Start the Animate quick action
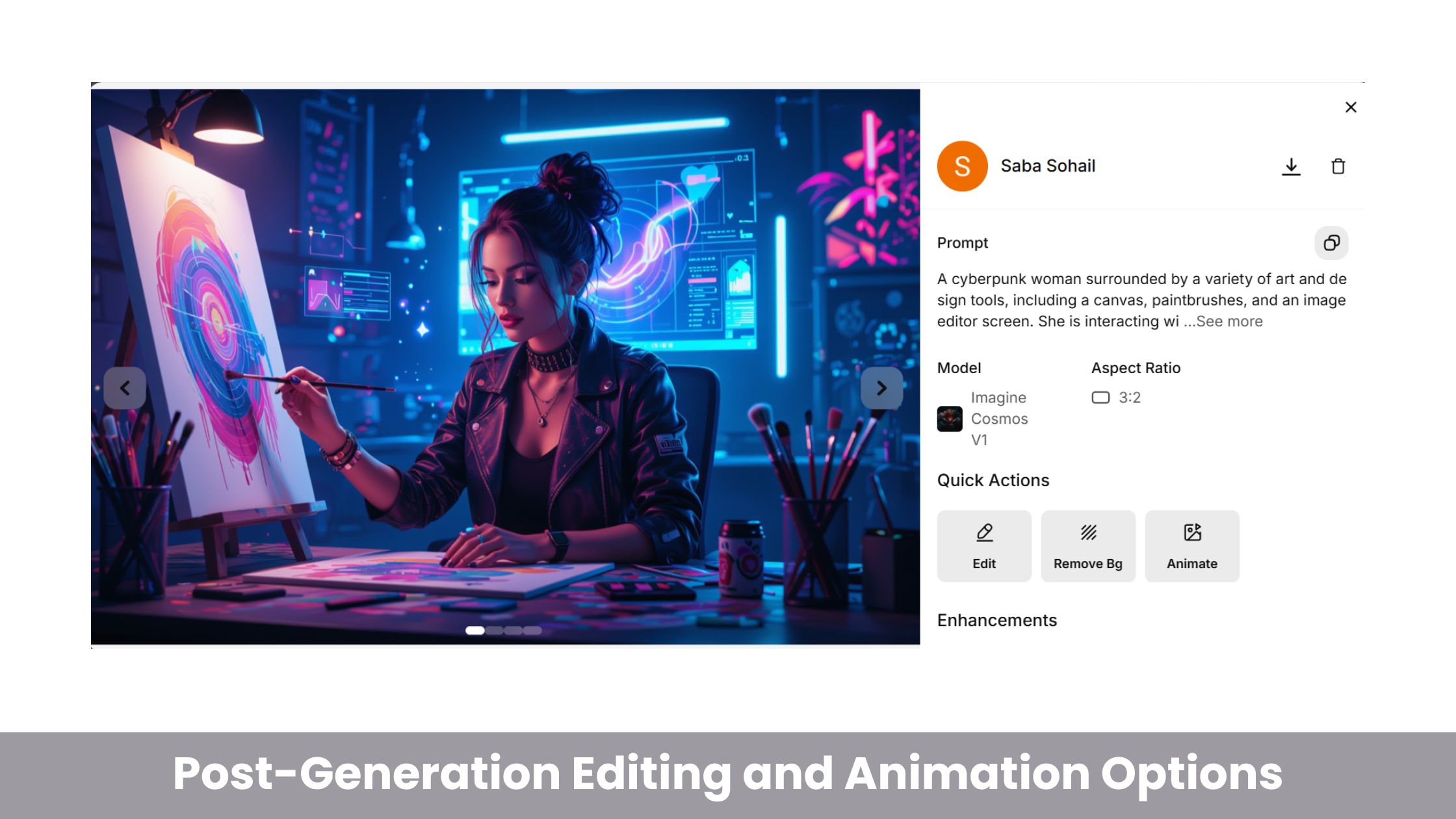Screen dimensions: 1456x819 coord(1192,546)
